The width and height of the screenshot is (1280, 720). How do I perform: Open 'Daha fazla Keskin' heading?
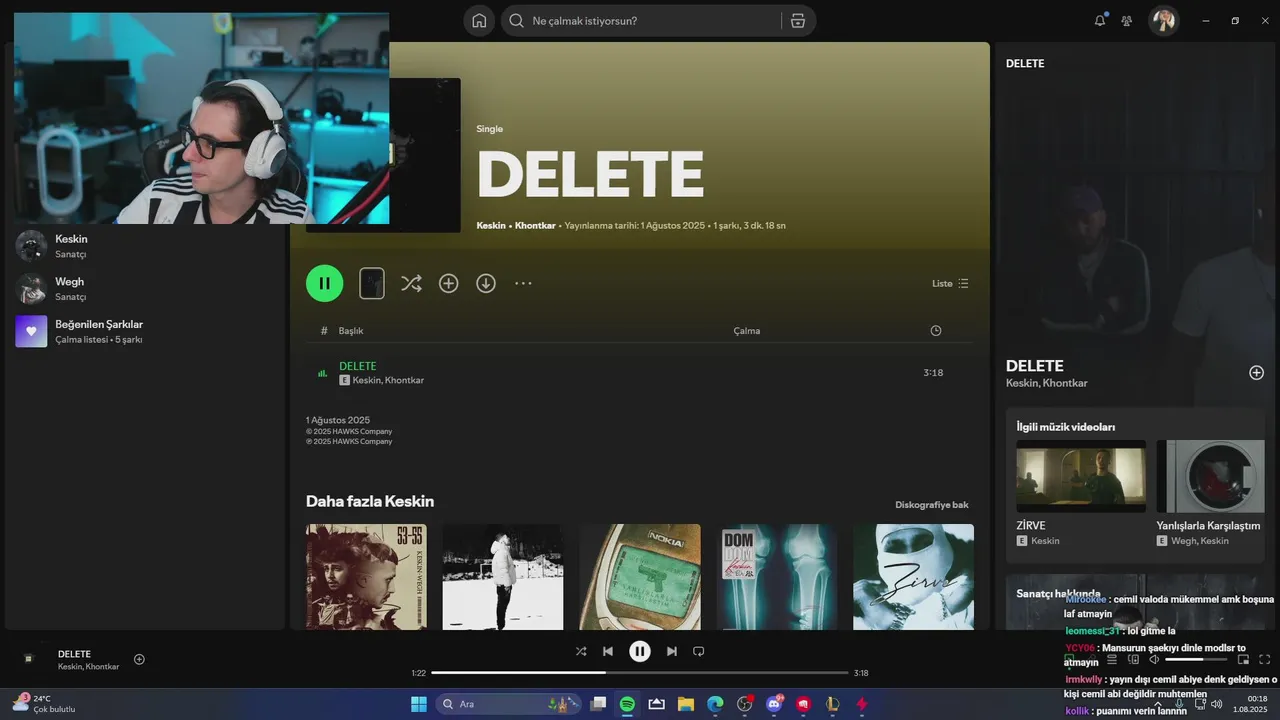click(370, 501)
